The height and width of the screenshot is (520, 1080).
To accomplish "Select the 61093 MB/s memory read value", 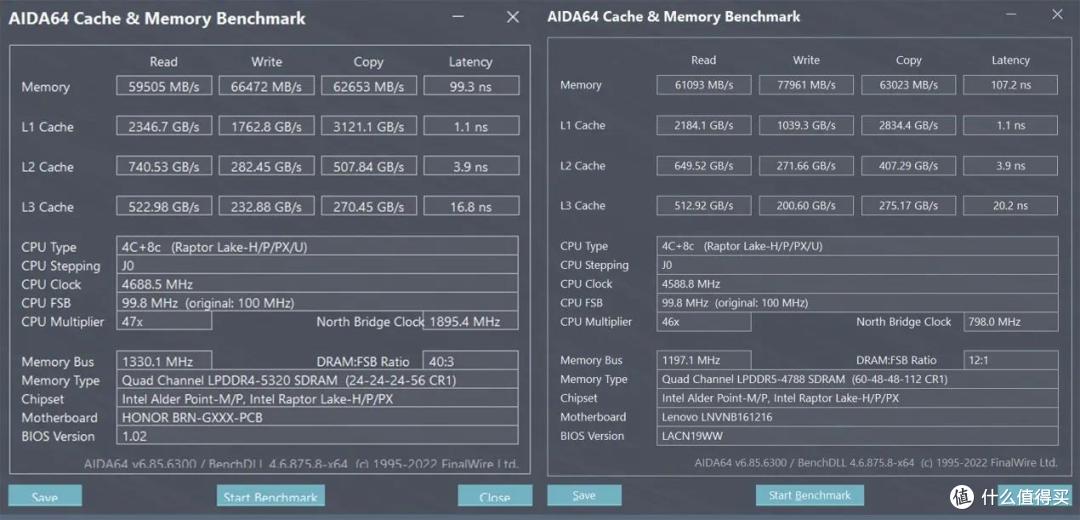I will pyautogui.click(x=703, y=85).
